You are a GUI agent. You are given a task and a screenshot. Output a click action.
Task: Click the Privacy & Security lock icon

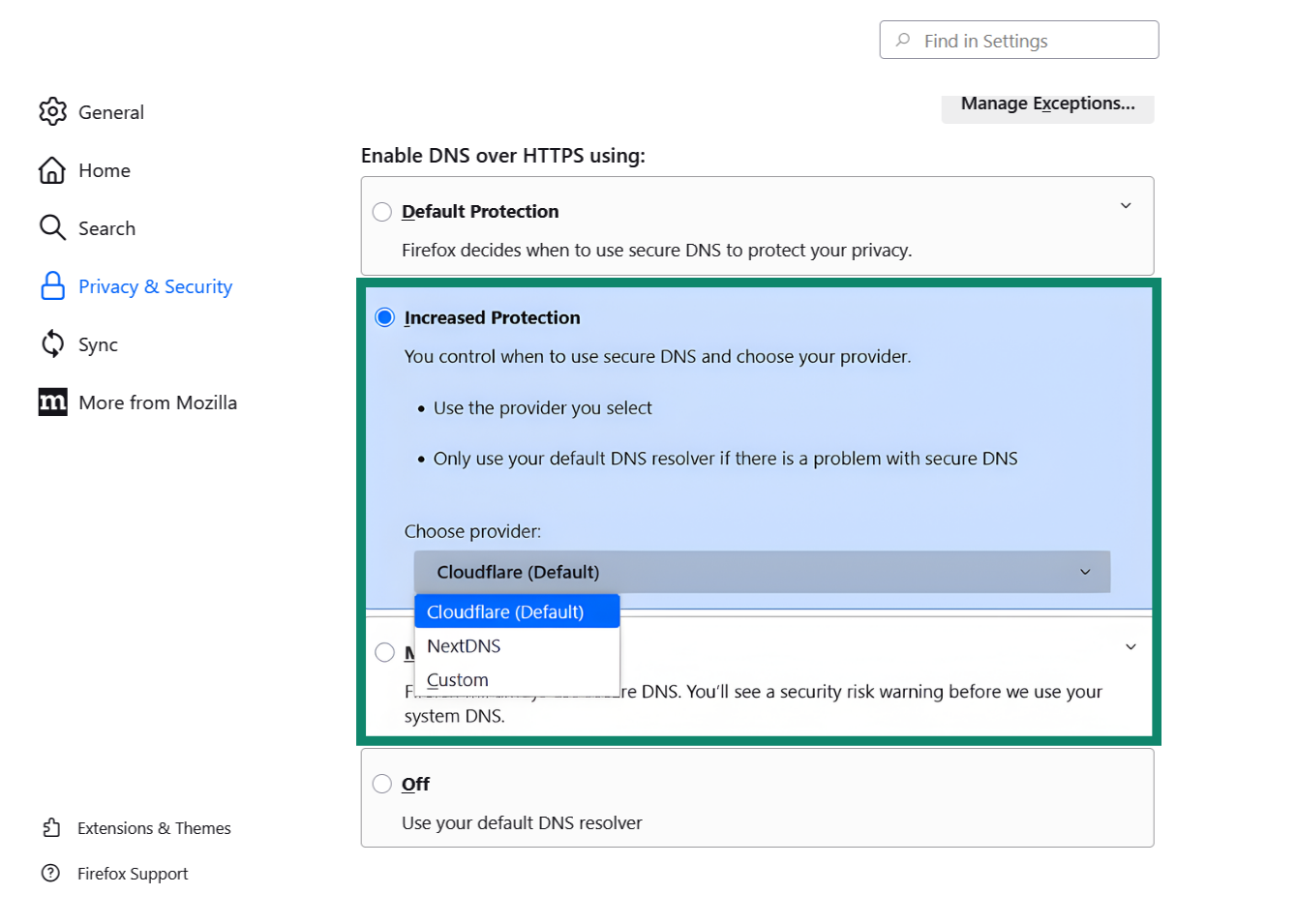coord(53,285)
